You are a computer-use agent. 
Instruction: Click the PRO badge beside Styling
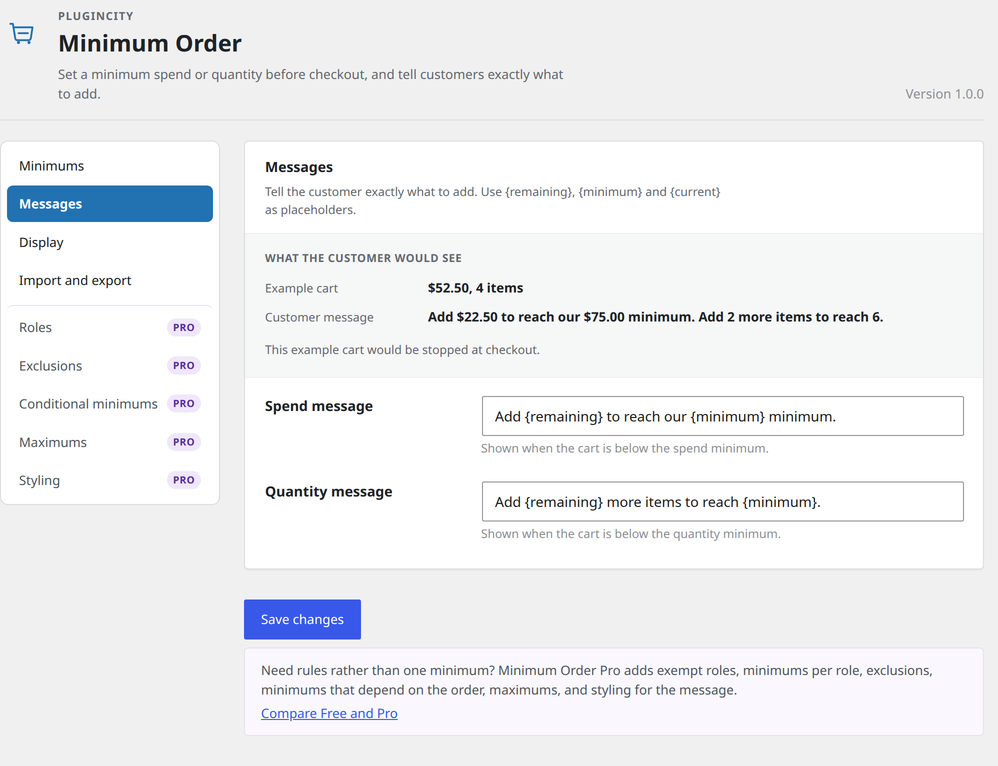pos(184,480)
